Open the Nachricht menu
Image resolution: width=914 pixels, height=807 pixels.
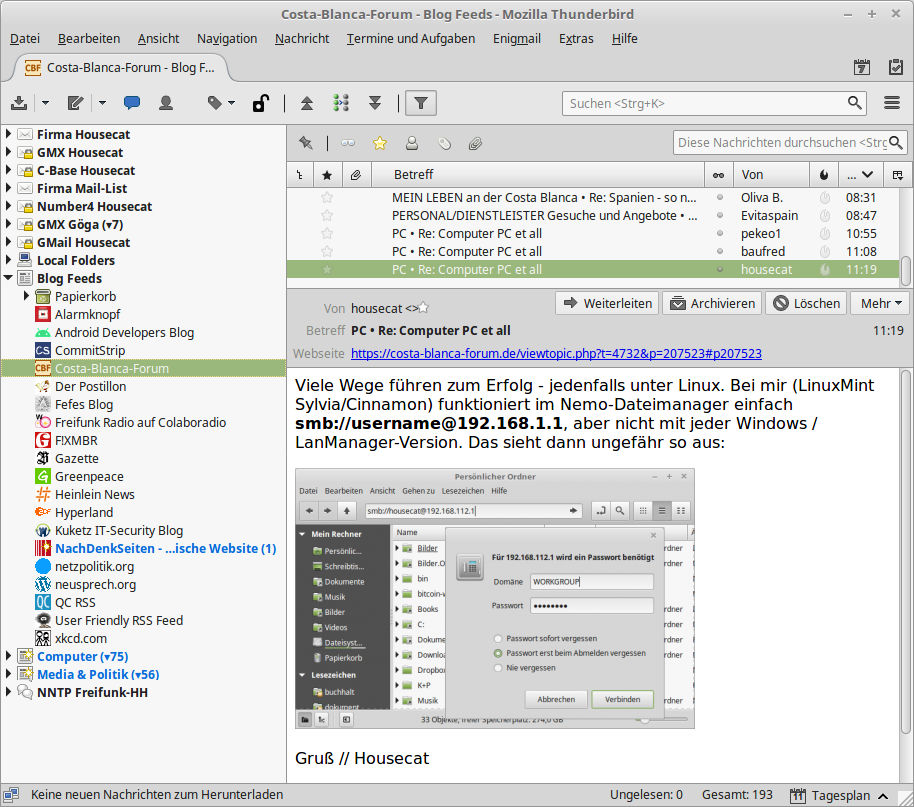302,39
